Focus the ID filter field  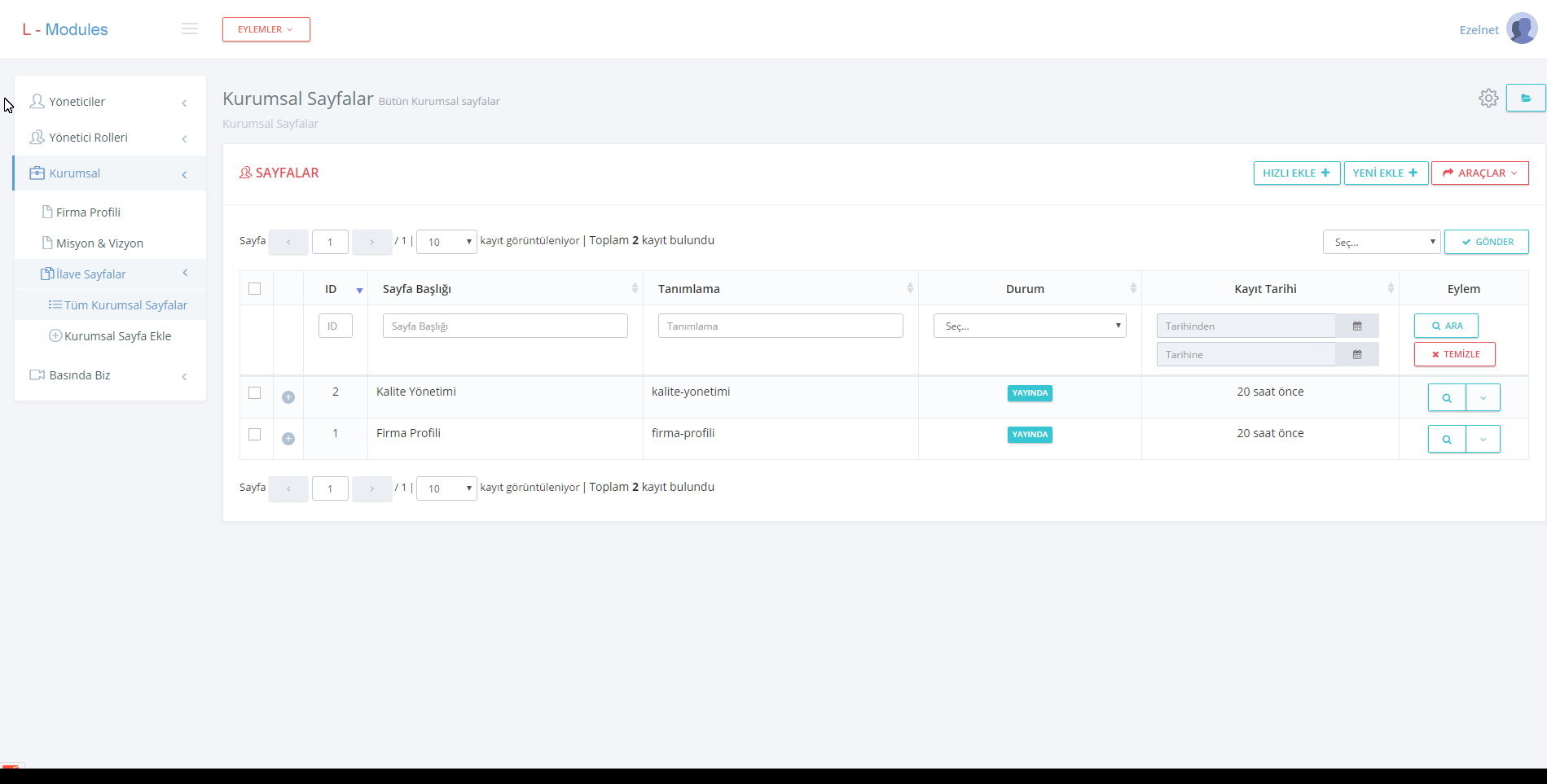336,326
